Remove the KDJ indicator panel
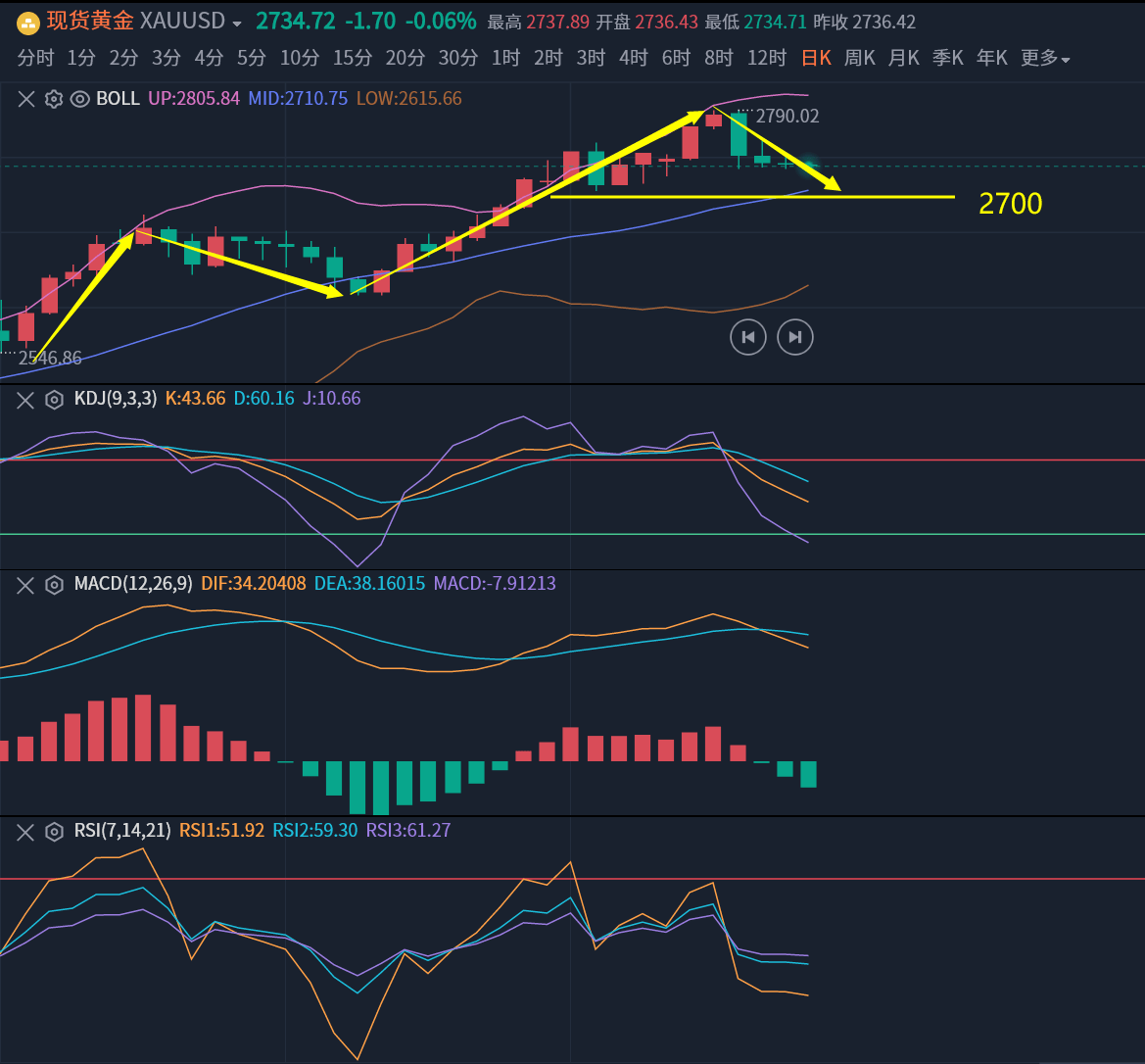This screenshot has height=1064, width=1145. [26, 400]
